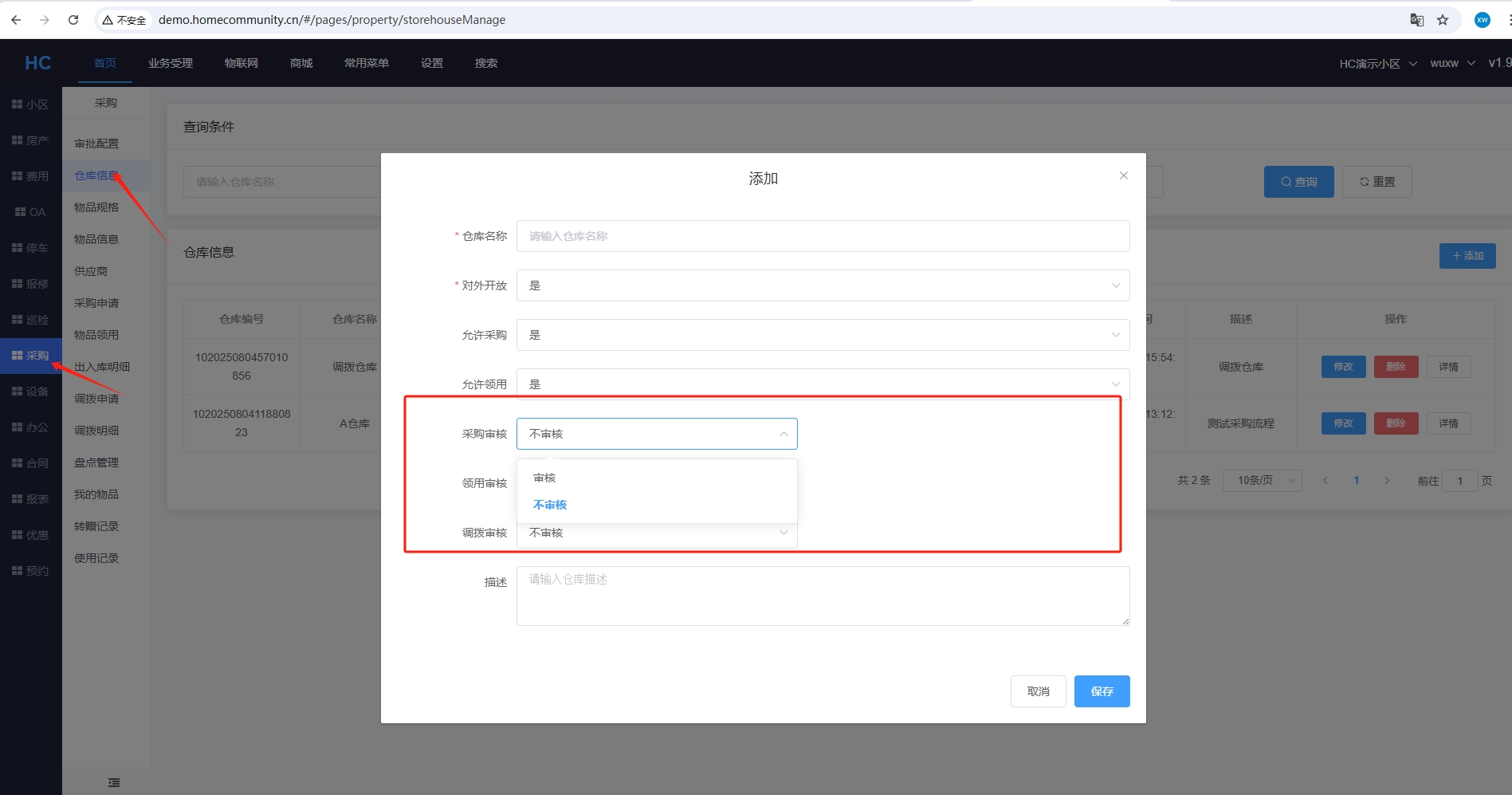The height and width of the screenshot is (795, 1512).
Task: Choose 审核 option in the list
Action: click(657, 478)
